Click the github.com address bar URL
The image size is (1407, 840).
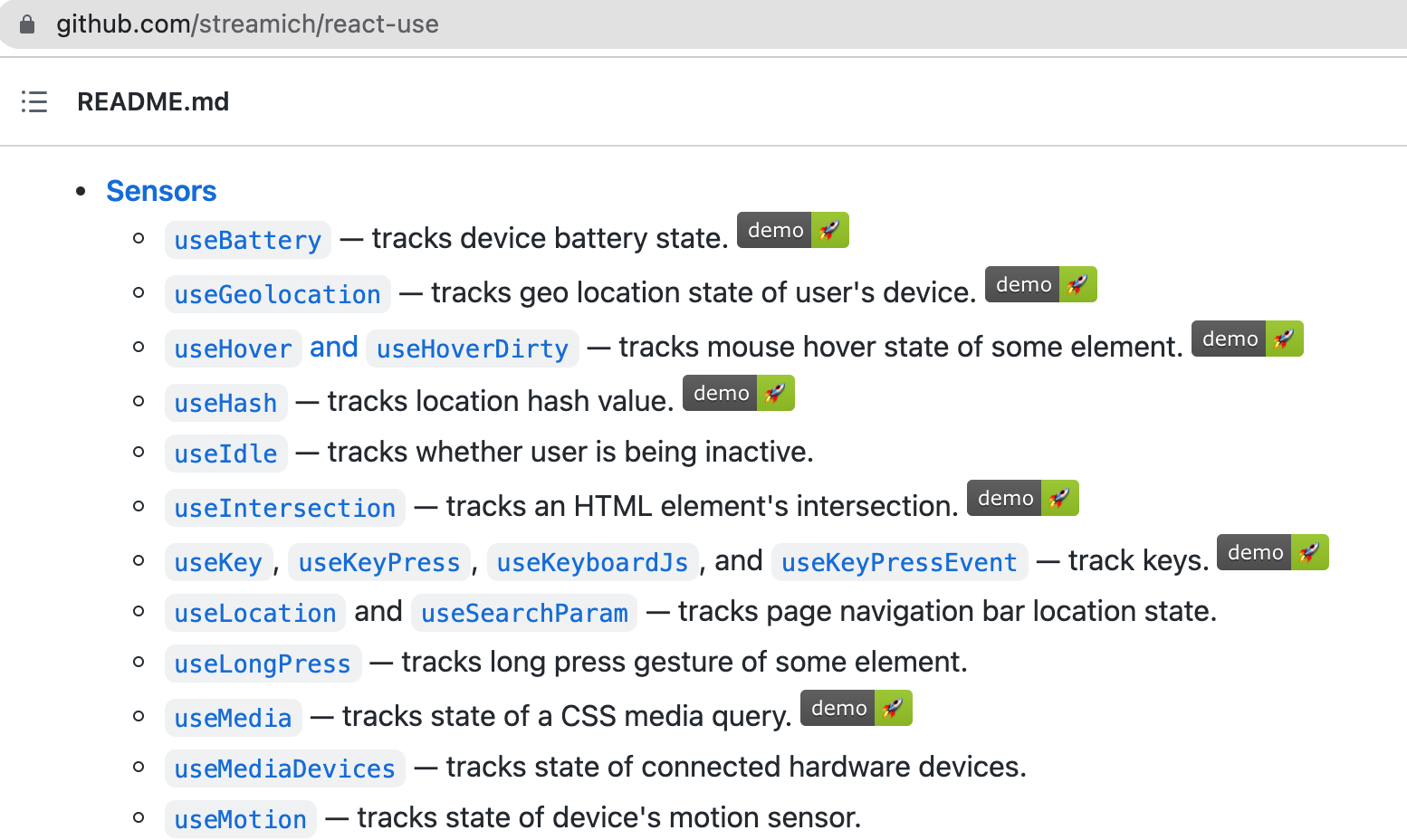click(x=247, y=24)
